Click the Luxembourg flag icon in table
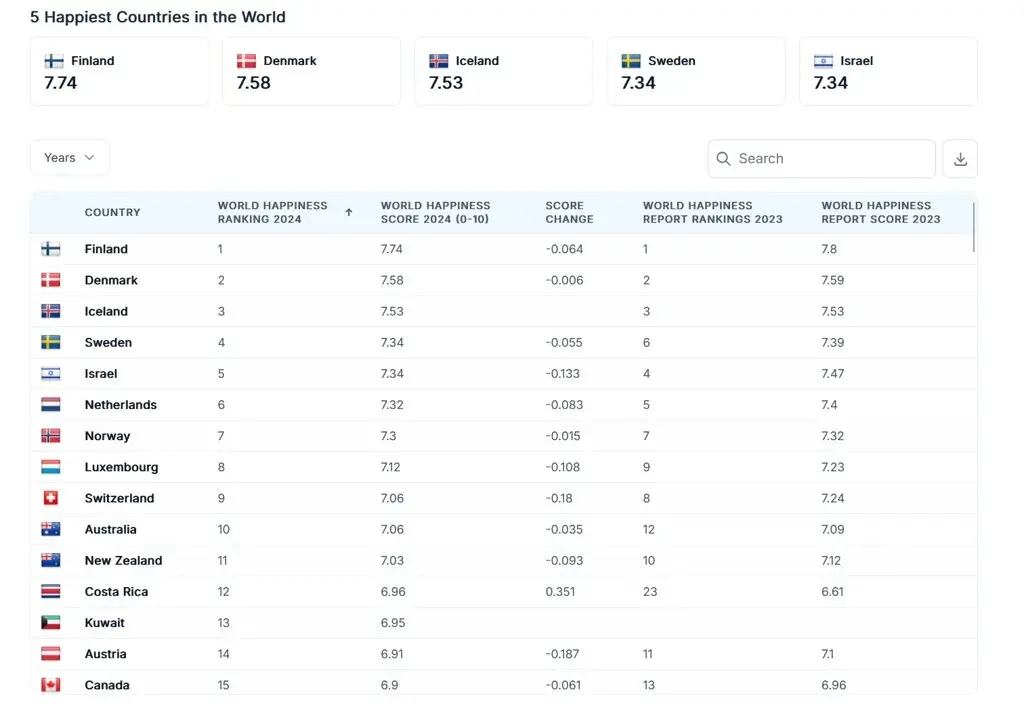Viewport: 1024px width, 711px height. [x=51, y=467]
